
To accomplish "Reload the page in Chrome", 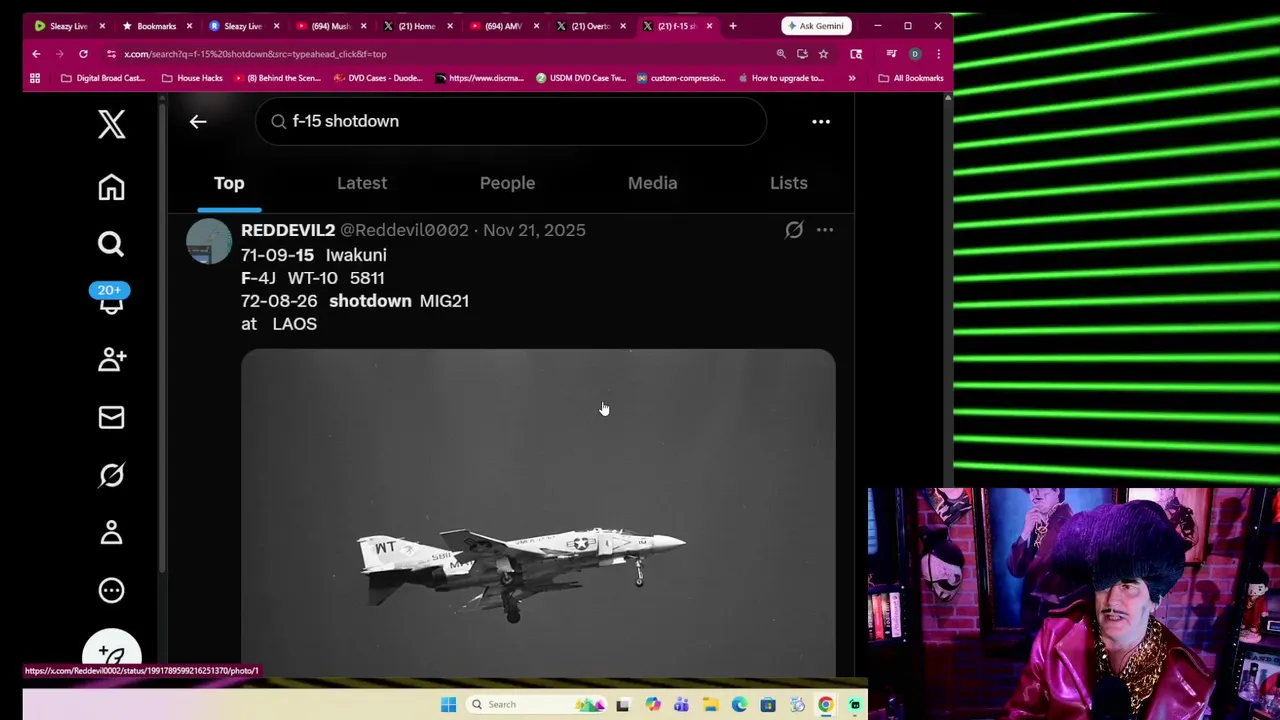I will pyautogui.click(x=83, y=54).
